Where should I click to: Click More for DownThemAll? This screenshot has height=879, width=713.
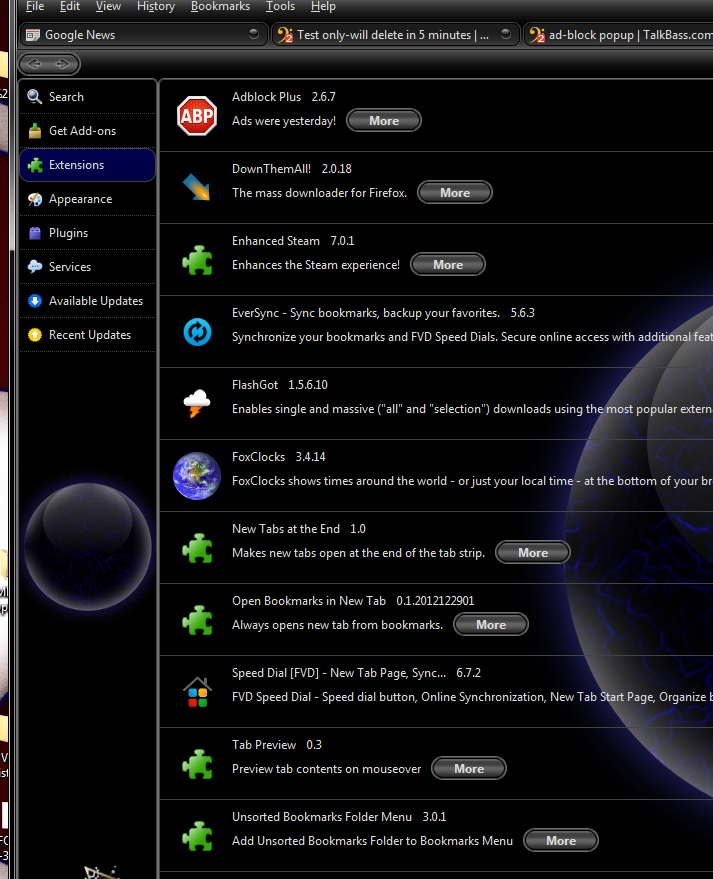(455, 192)
